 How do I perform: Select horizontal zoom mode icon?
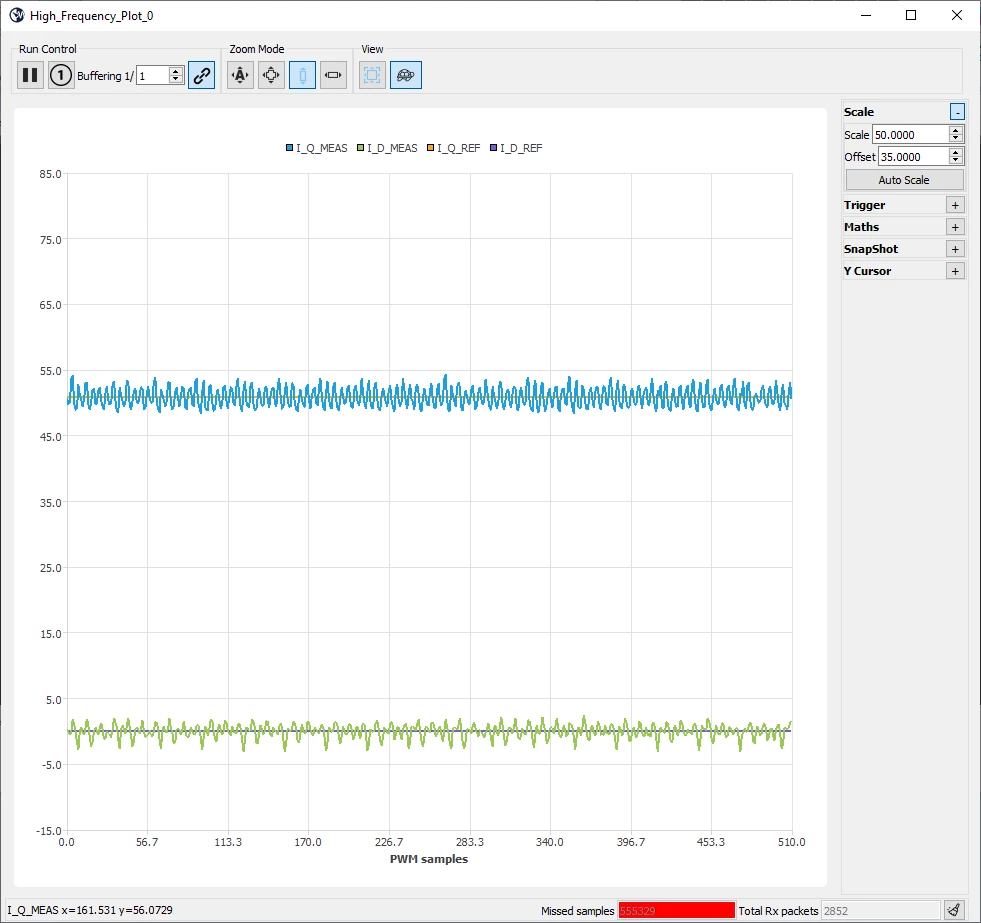pyautogui.click(x=333, y=75)
